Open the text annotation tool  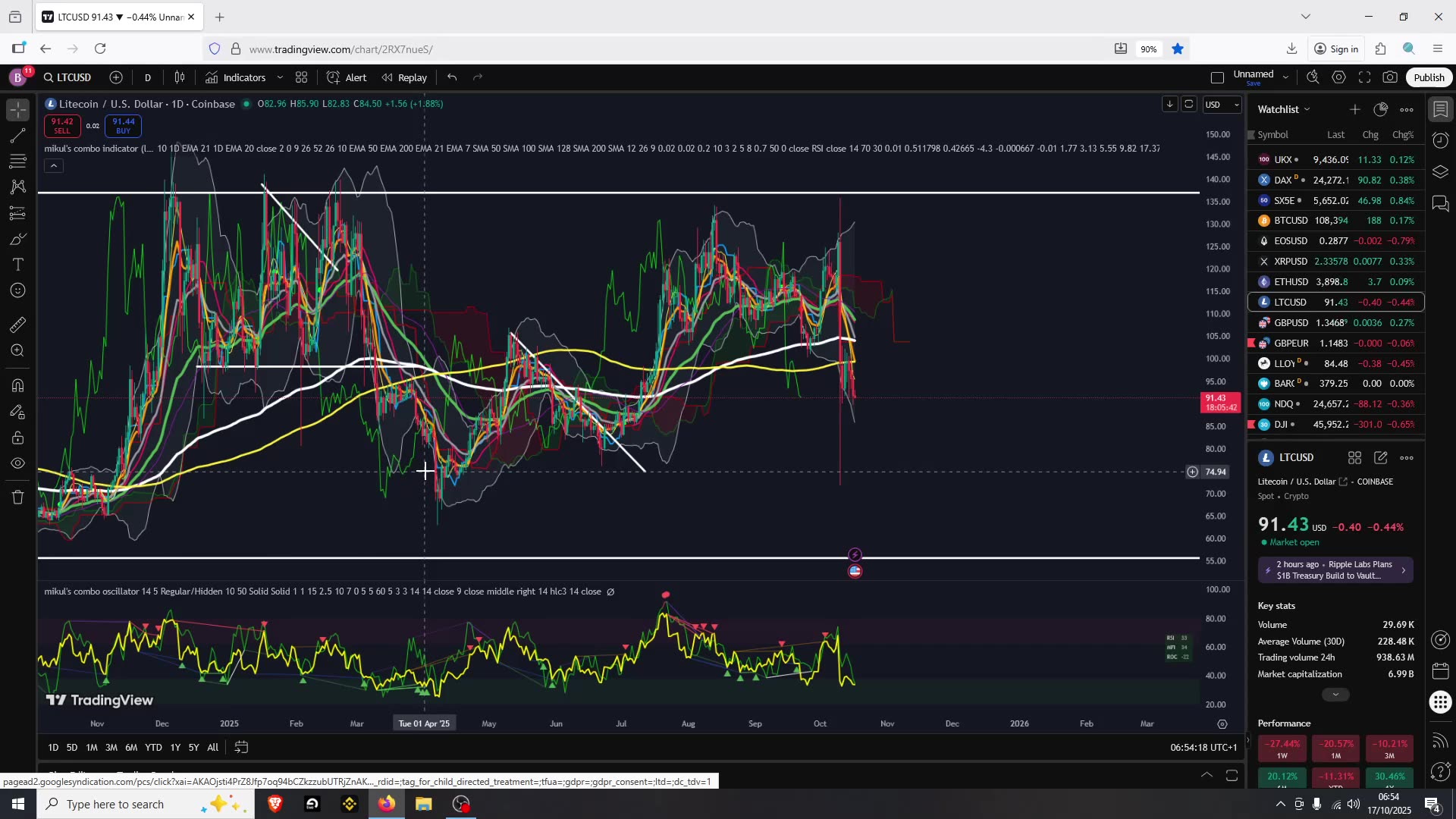(17, 264)
